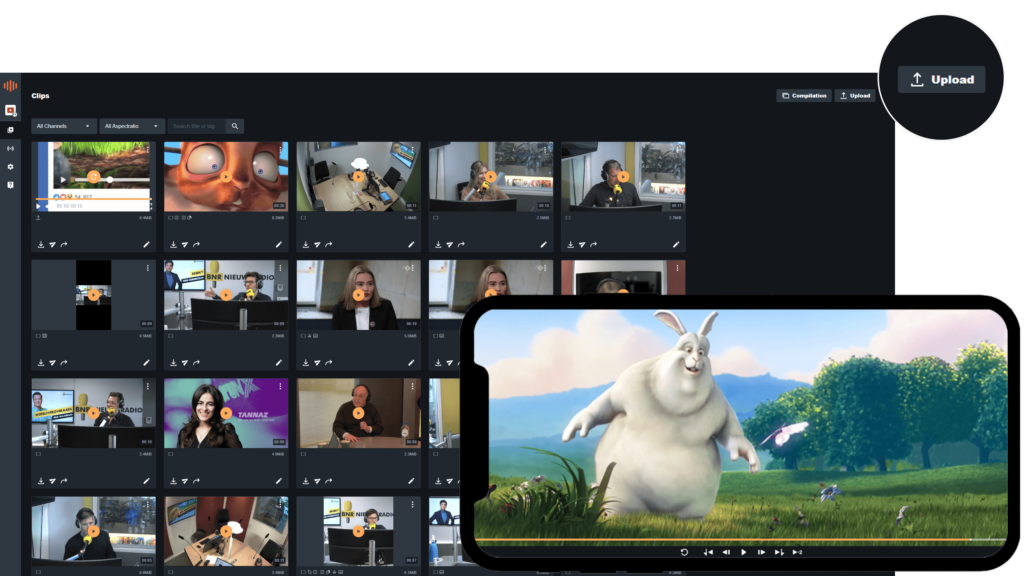Edit the first clip using the pencil icon
This screenshot has width=1024, height=576.
coord(147,243)
